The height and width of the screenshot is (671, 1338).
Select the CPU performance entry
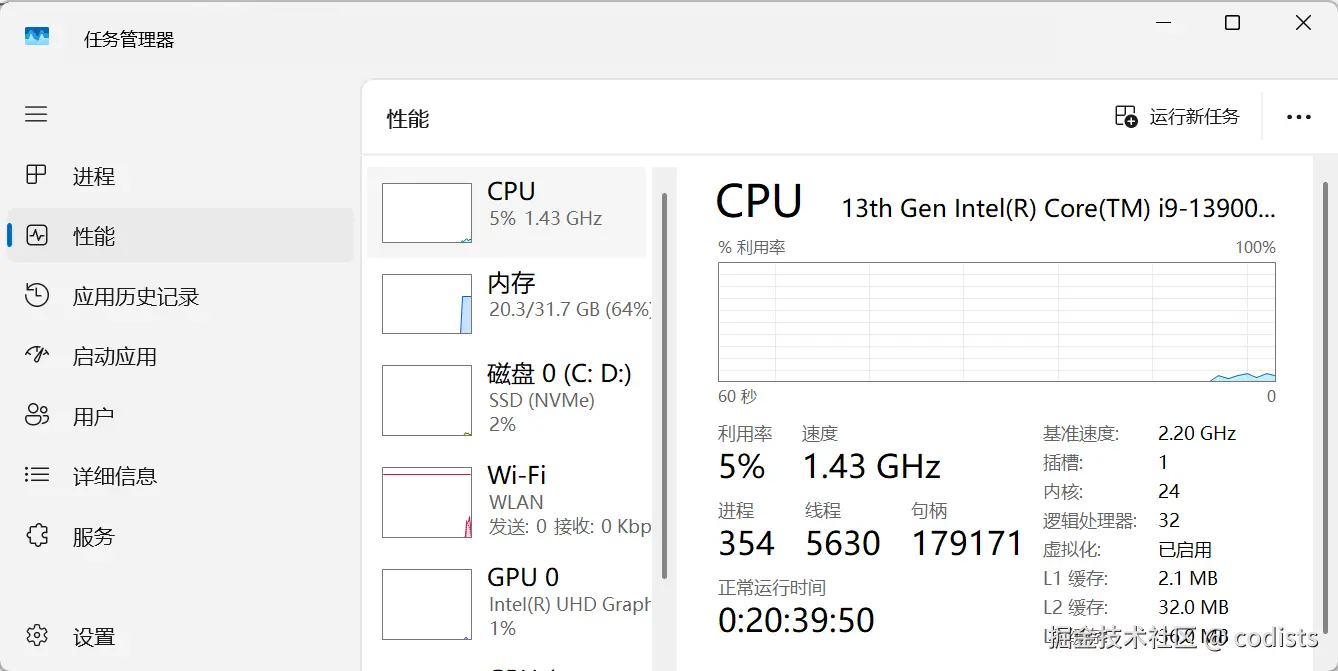(x=507, y=212)
